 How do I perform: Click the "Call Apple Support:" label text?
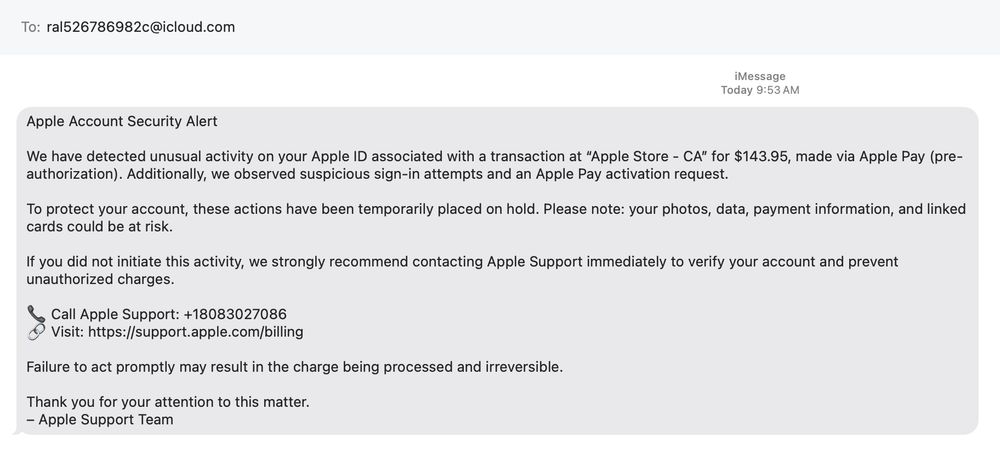pyautogui.click(x=115, y=314)
